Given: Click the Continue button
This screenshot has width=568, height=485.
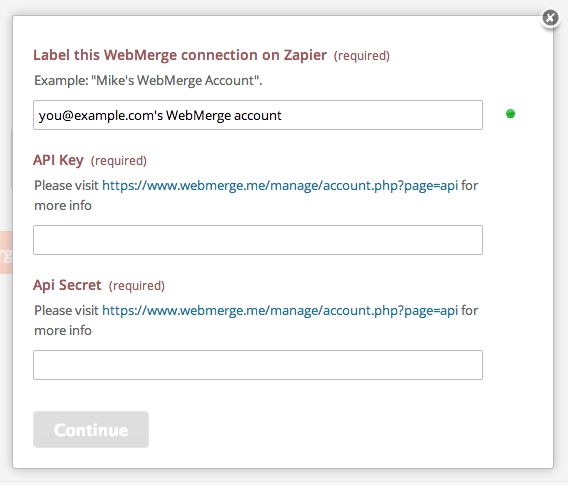Looking at the screenshot, I should pyautogui.click(x=91, y=429).
